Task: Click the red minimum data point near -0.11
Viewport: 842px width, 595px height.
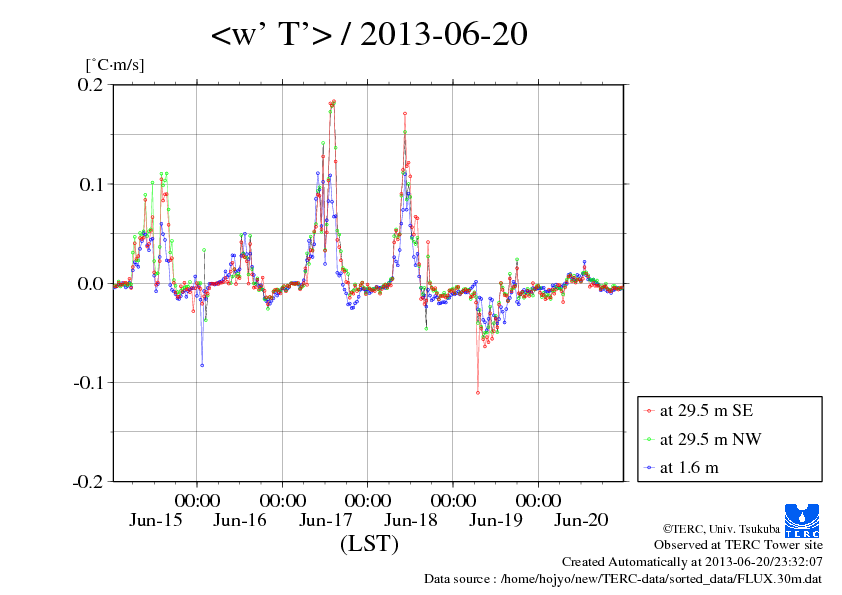Action: (478, 393)
